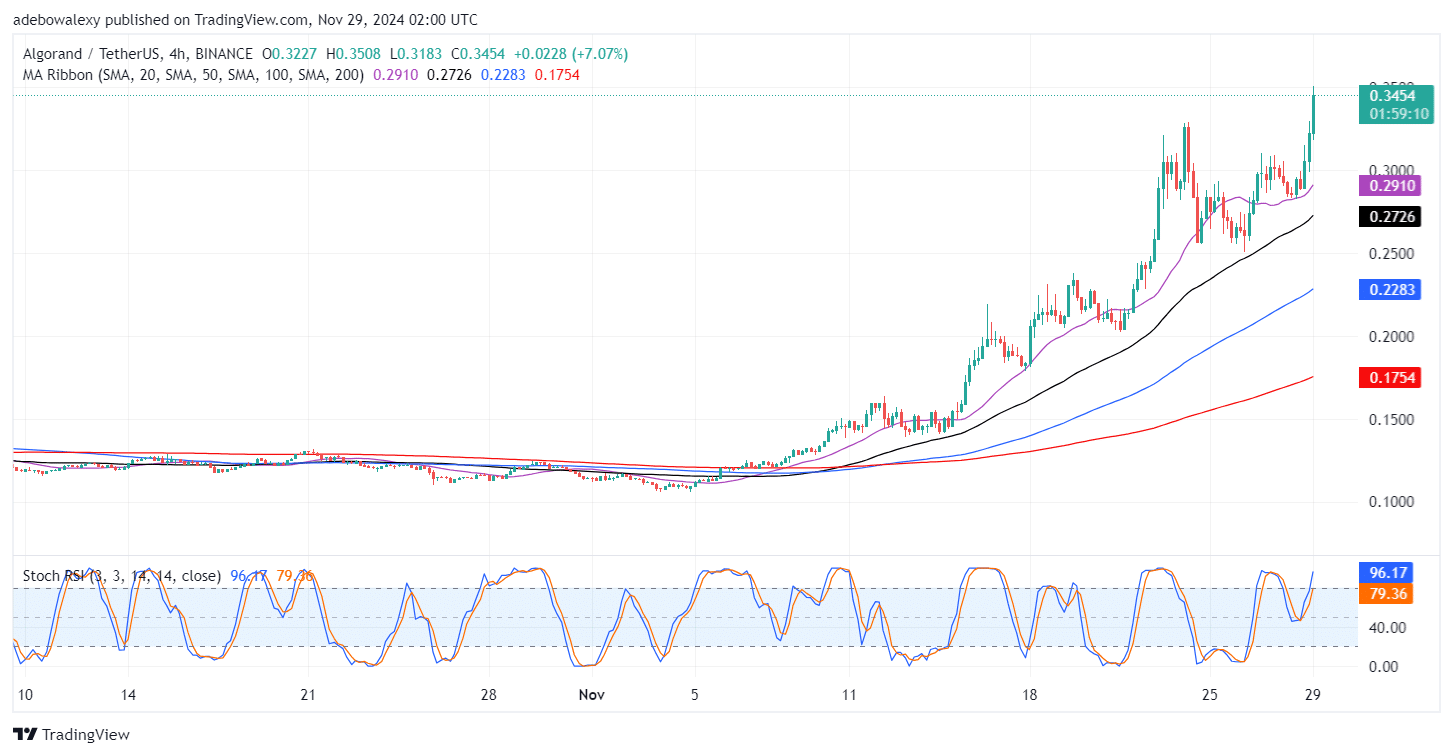Image resolution: width=1453 pixels, height=756 pixels.
Task: Click the 29 date label on time axis
Action: (x=1313, y=695)
